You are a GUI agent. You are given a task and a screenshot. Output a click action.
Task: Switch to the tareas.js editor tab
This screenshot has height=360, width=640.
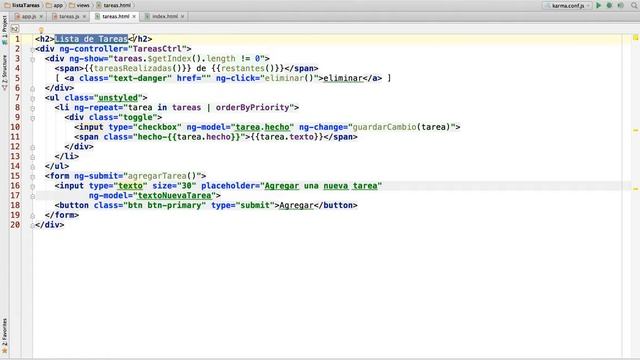click(x=69, y=16)
